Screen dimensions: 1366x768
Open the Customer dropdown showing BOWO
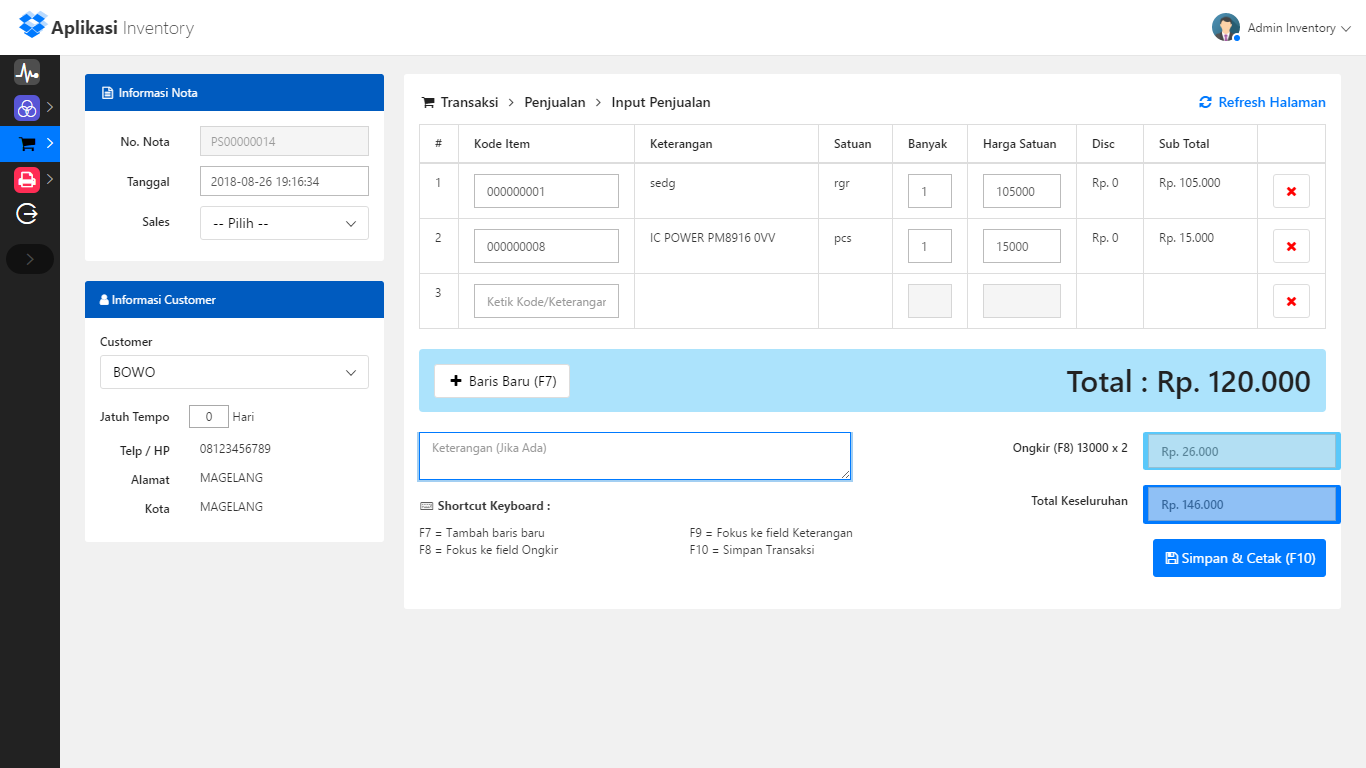[x=234, y=372]
